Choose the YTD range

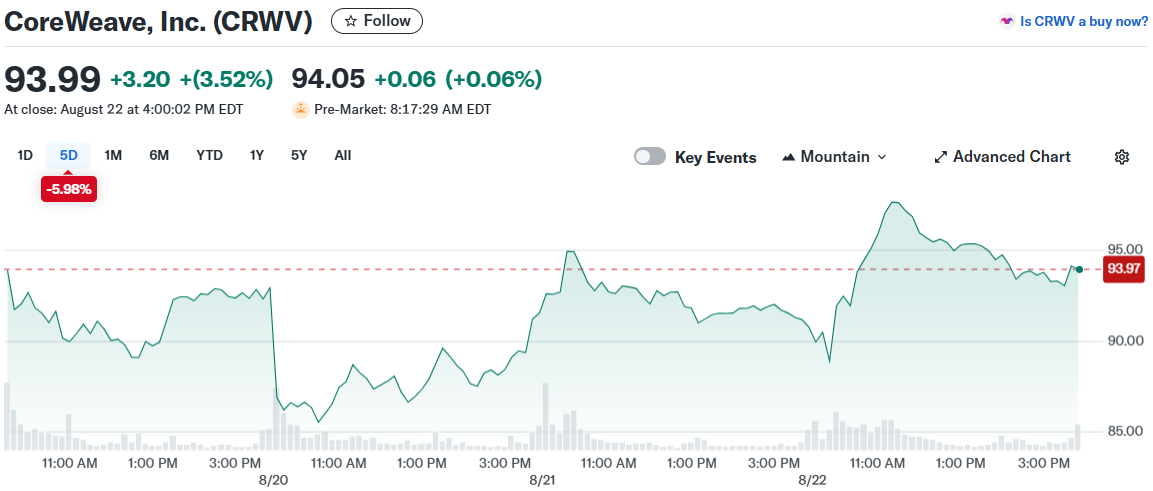(x=209, y=155)
